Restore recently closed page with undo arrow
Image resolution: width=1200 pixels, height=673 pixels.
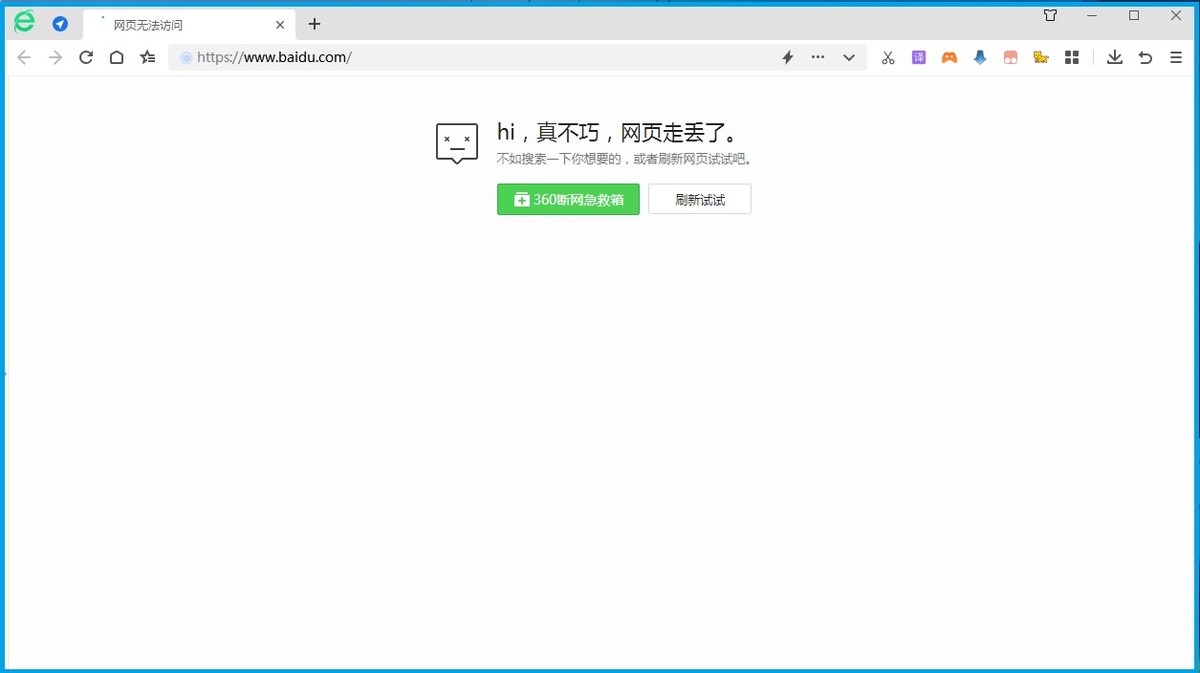coord(1146,58)
